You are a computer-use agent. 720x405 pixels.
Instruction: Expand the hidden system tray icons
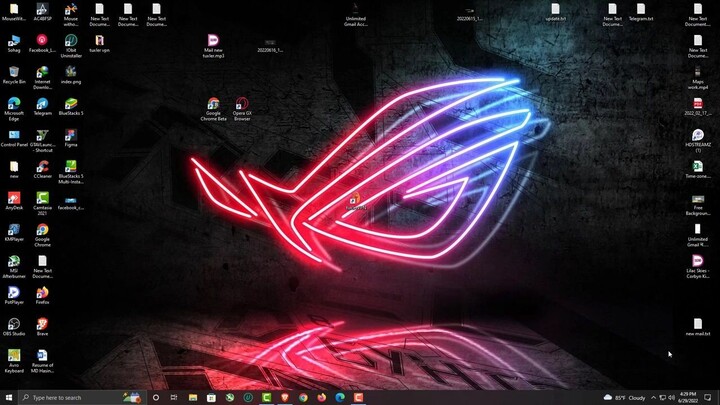653,397
